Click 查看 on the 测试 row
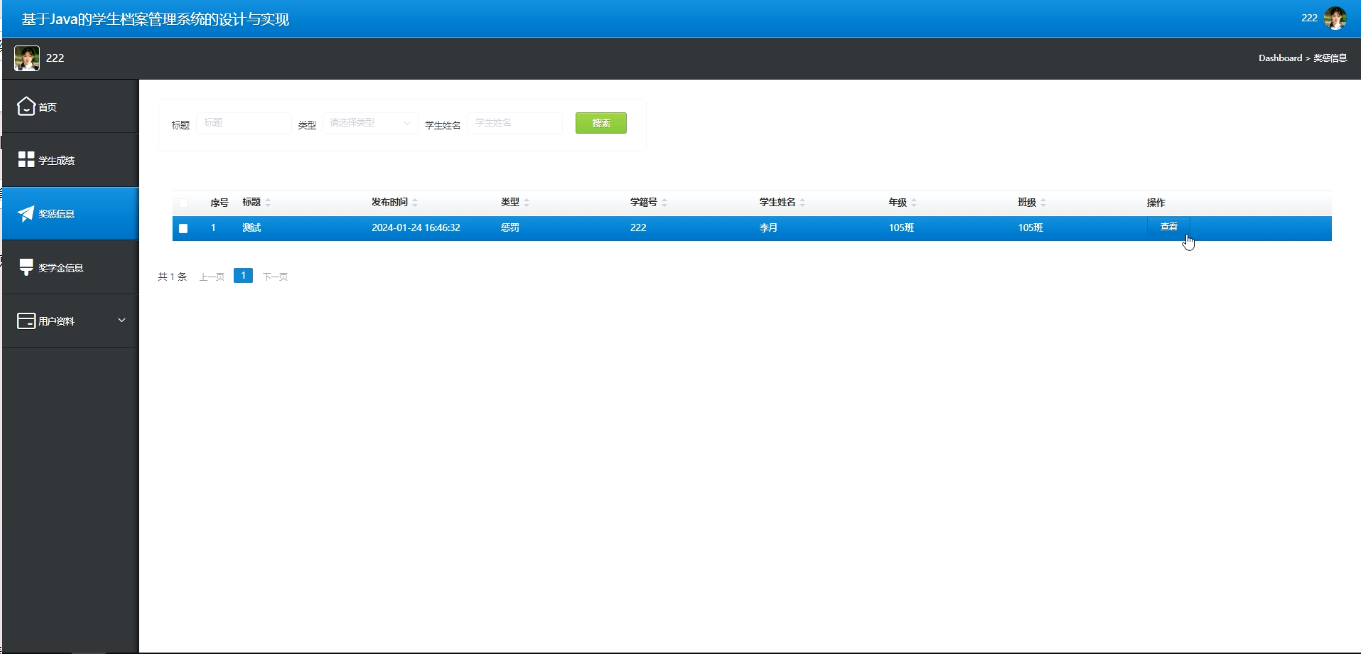This screenshot has width=1361, height=654. point(1168,227)
